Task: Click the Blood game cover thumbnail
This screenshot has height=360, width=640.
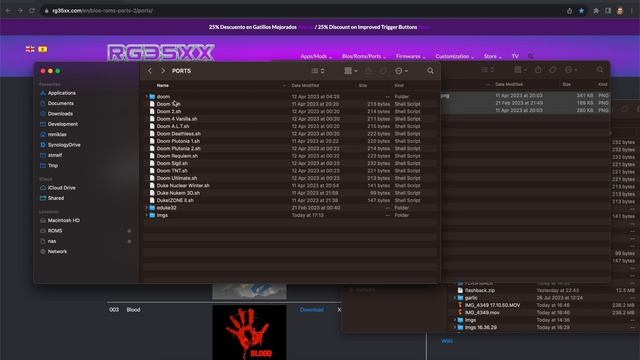Action: pos(249,332)
